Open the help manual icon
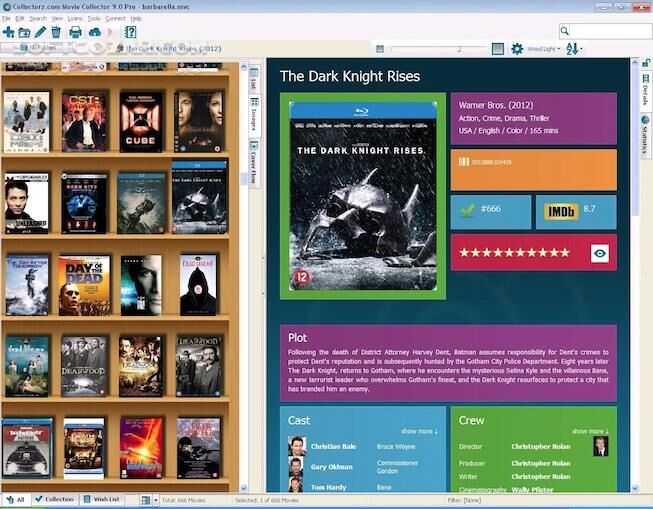 click(x=131, y=32)
